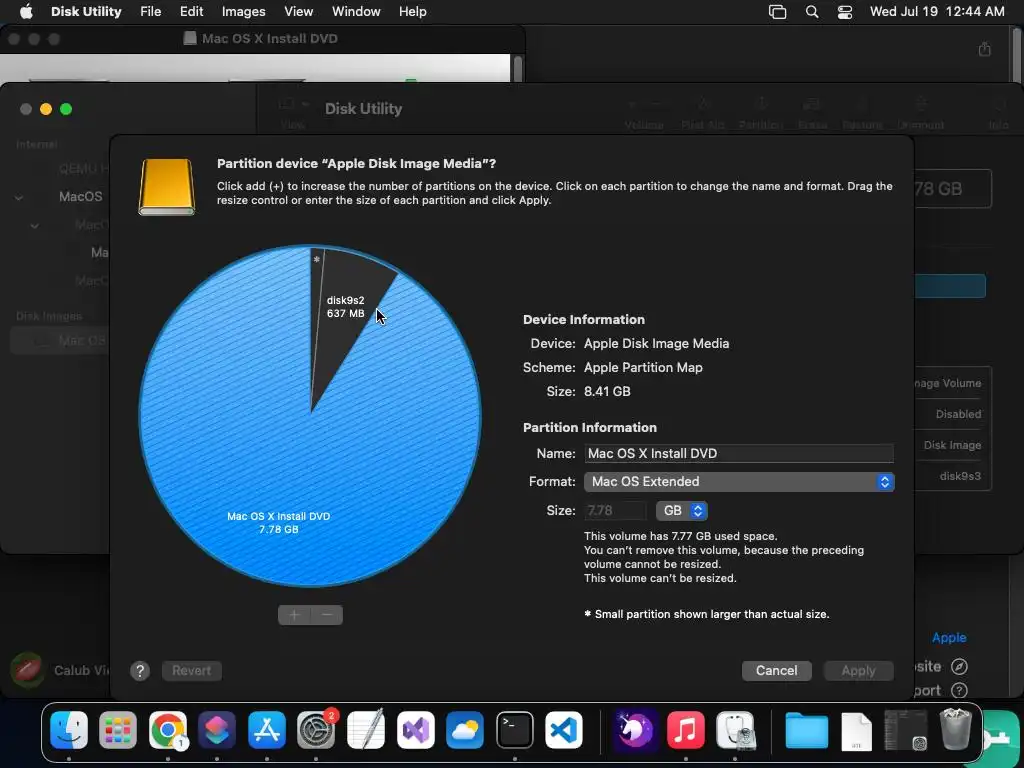Image resolution: width=1024 pixels, height=768 pixels.
Task: Click Cancel in the partition dialog
Action: 776,671
